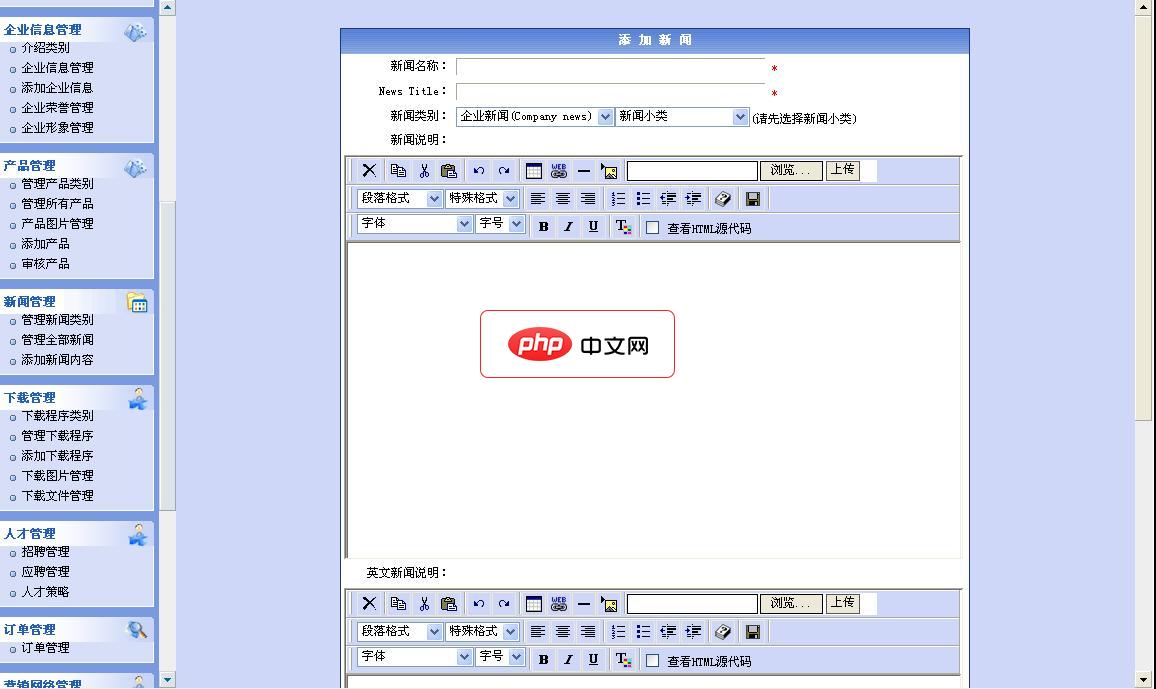The height and width of the screenshot is (689, 1156).
Task: Open the 段落格式 paragraph format dropdown
Action: coord(399,198)
